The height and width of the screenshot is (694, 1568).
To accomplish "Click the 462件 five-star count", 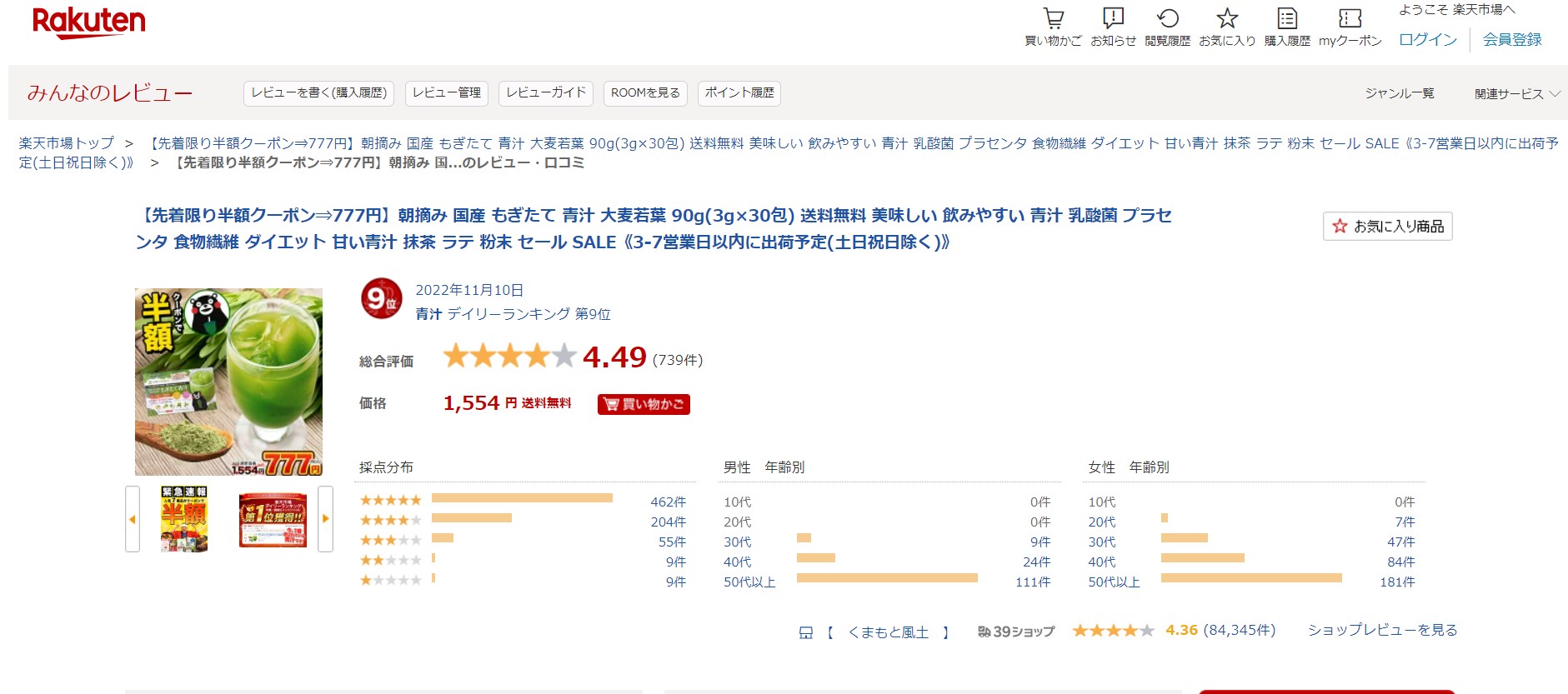I will tap(668, 502).
